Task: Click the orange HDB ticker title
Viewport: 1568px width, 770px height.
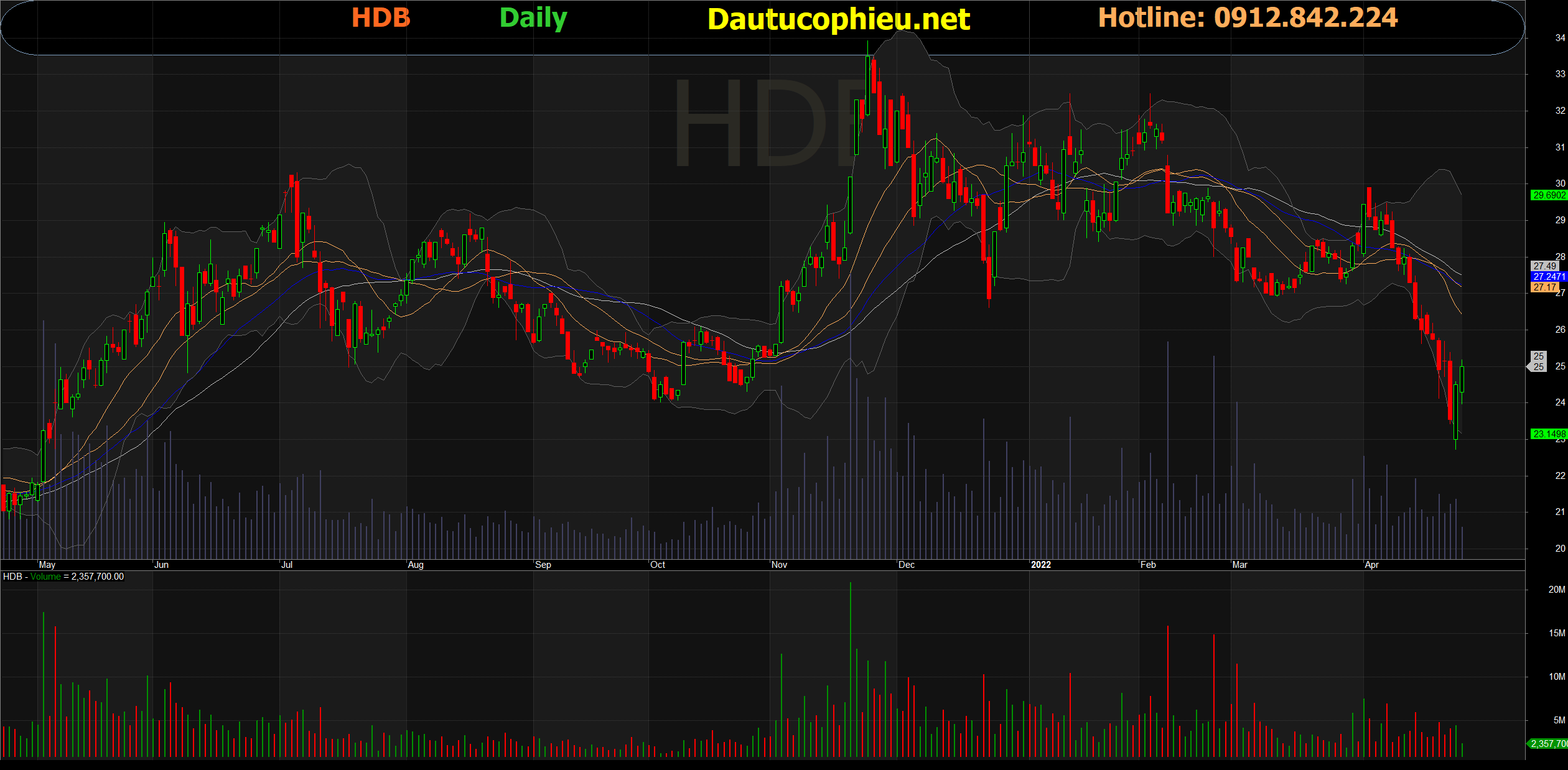Action: pyautogui.click(x=381, y=17)
